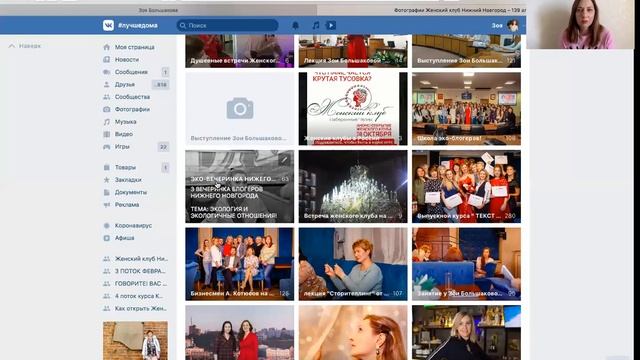Click the Друзья sidebar icon
This screenshot has width=640, height=360.
click(x=107, y=84)
